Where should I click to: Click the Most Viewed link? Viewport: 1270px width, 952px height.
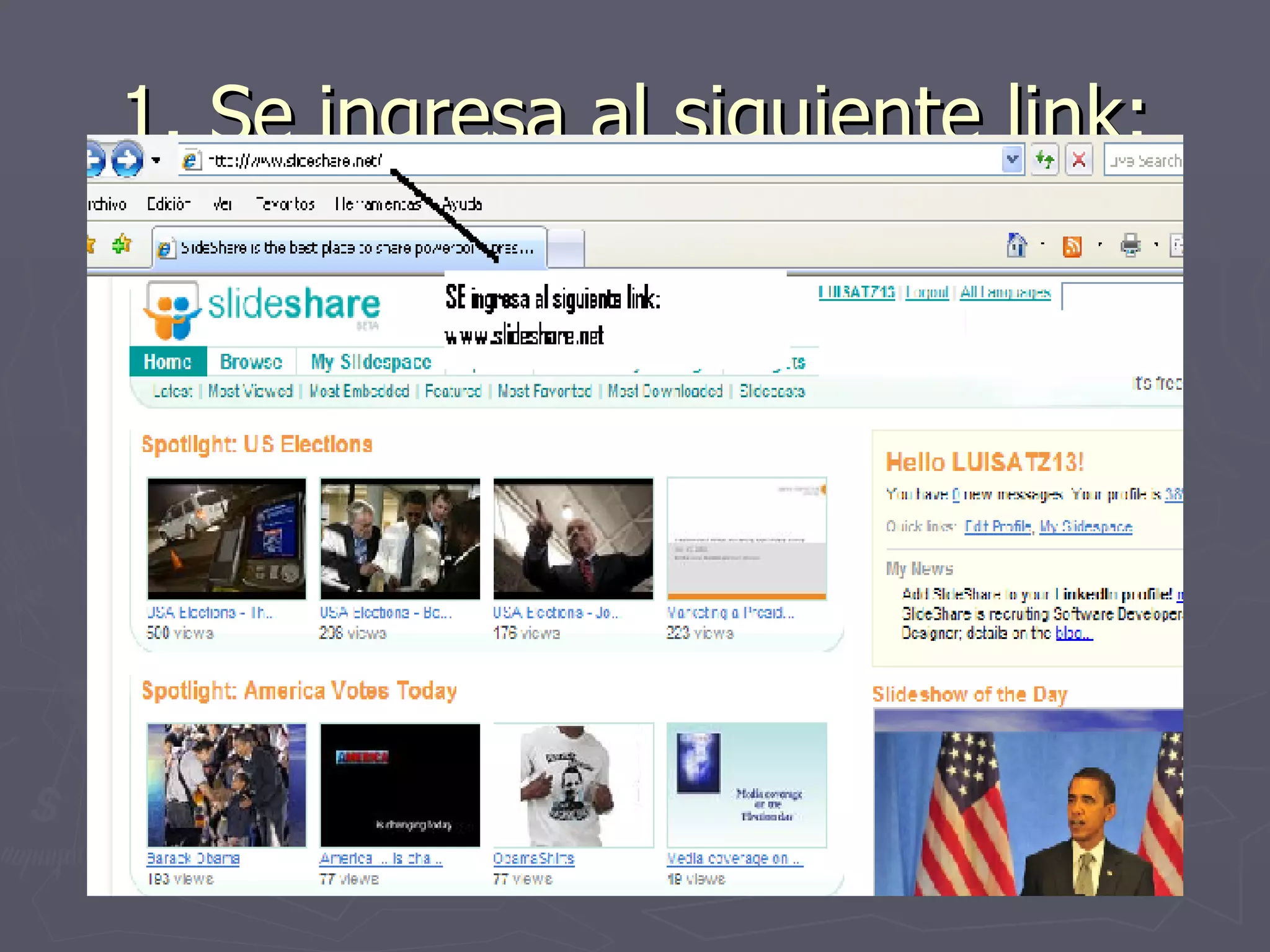[x=250, y=391]
